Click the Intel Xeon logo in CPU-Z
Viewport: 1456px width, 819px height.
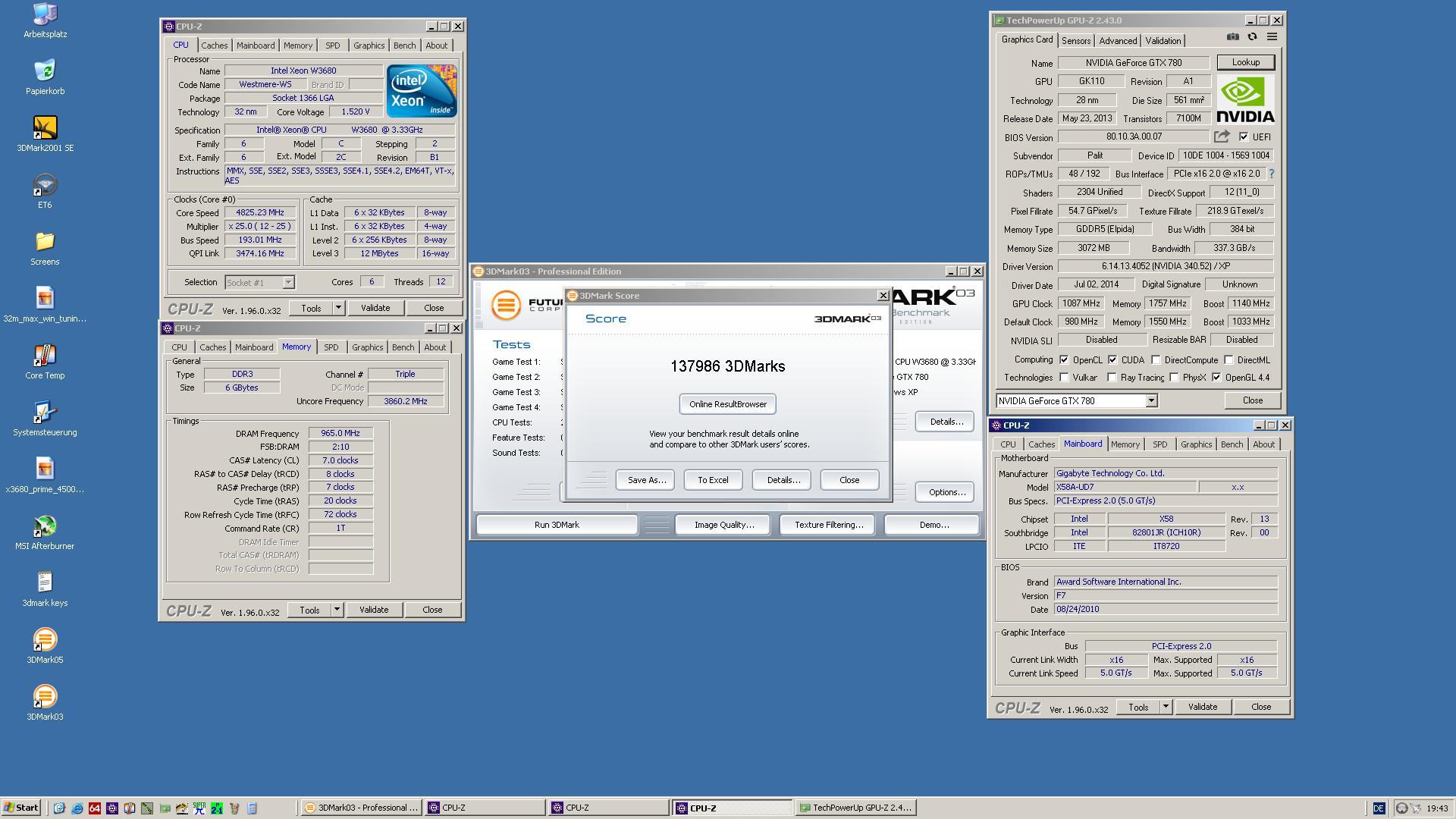422,90
